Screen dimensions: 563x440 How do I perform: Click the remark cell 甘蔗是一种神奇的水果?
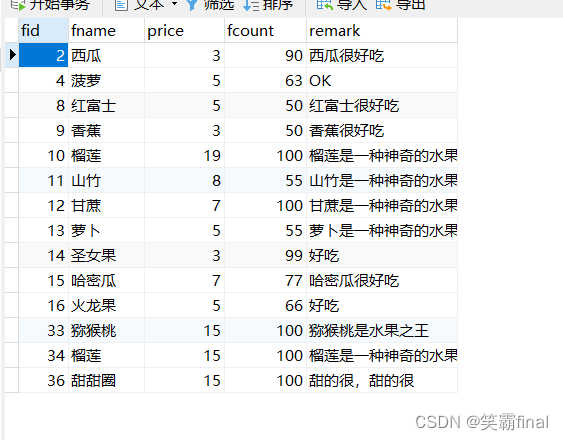382,205
